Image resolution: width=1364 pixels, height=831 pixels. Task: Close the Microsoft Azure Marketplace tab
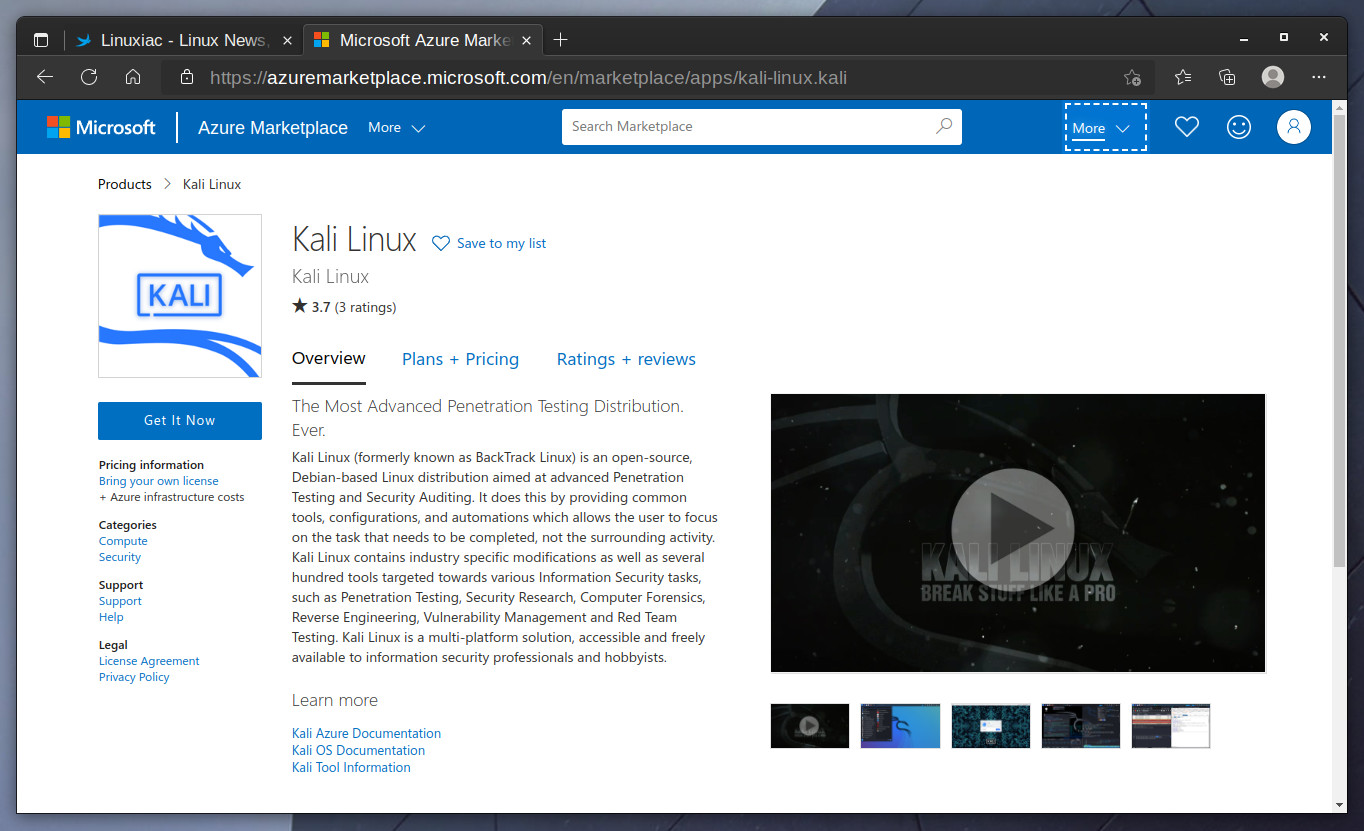[x=527, y=40]
